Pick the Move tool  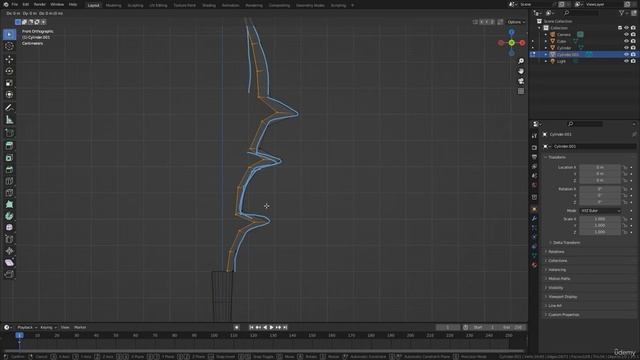[9, 59]
